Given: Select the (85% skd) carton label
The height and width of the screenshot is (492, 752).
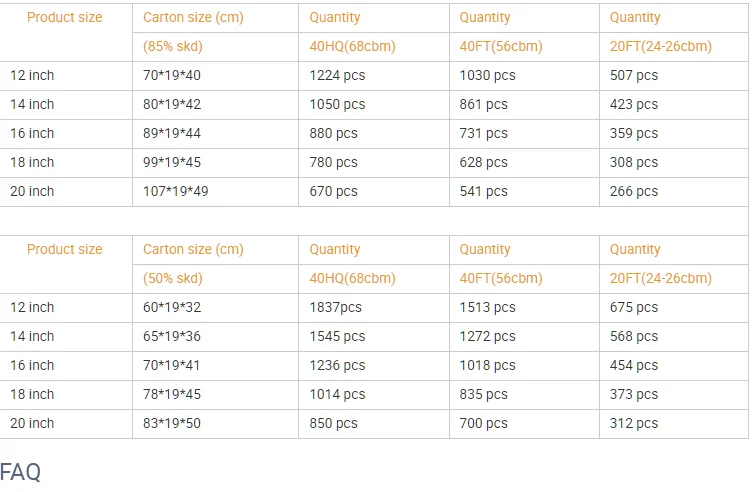Looking at the screenshot, I should (x=172, y=46).
